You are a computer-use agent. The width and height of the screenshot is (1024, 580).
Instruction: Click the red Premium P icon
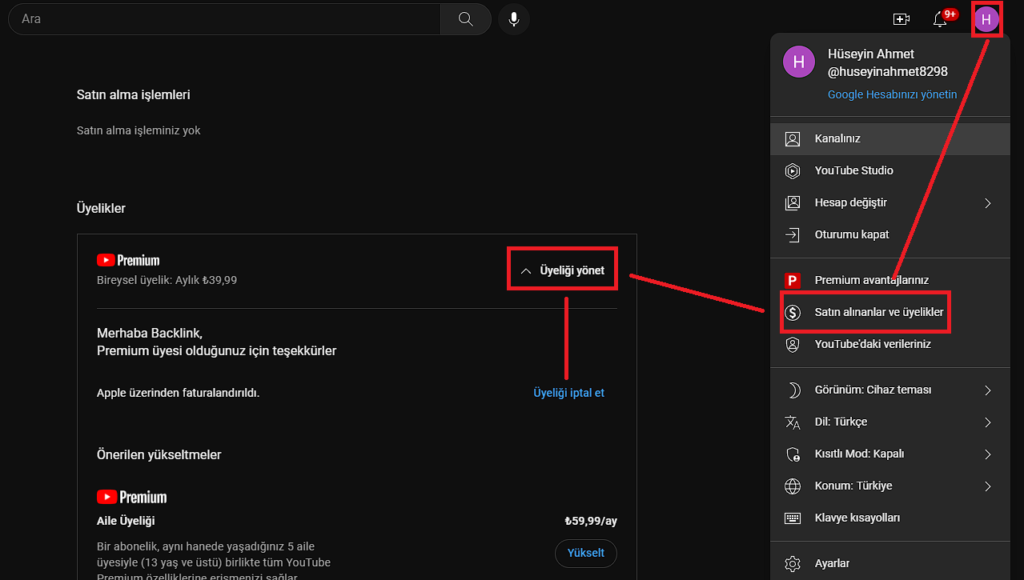pos(791,279)
